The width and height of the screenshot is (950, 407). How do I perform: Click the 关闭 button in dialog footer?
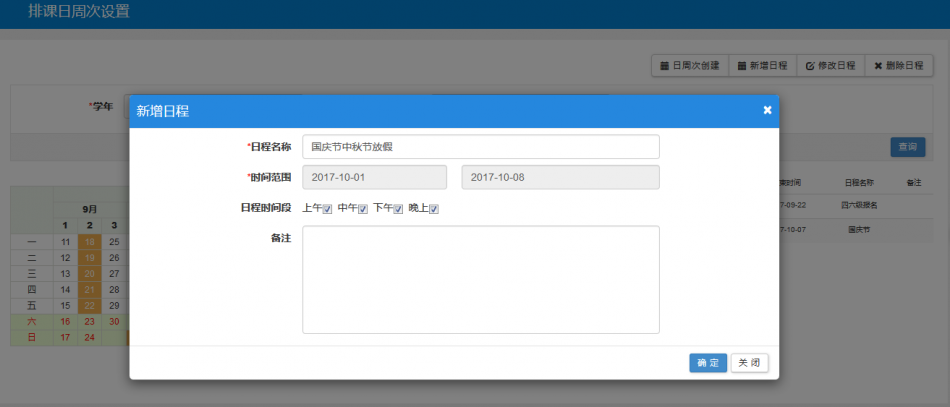coord(750,363)
